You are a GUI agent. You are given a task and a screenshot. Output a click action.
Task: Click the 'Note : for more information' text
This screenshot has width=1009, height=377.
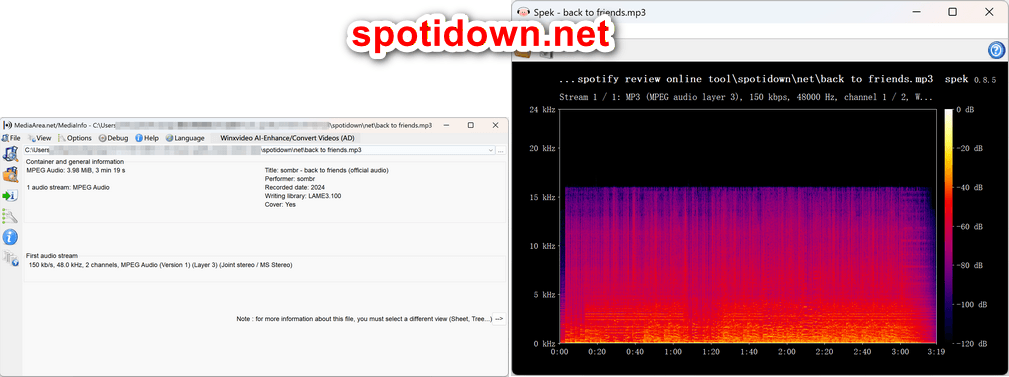pos(364,318)
